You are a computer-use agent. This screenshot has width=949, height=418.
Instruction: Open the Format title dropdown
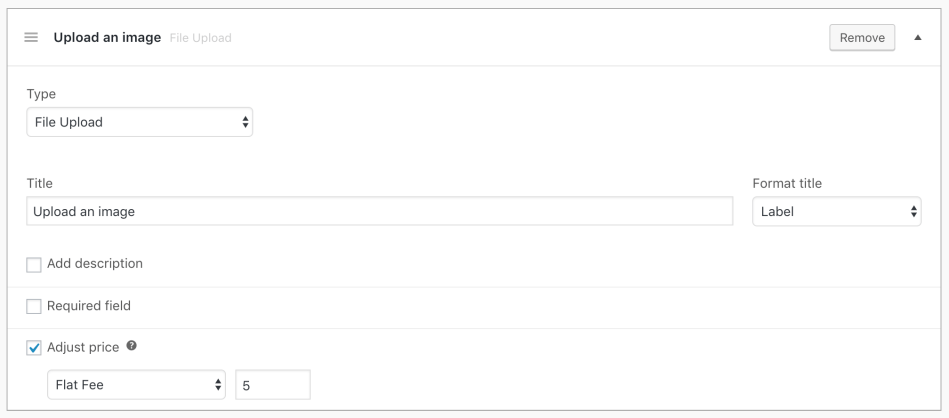pos(836,211)
